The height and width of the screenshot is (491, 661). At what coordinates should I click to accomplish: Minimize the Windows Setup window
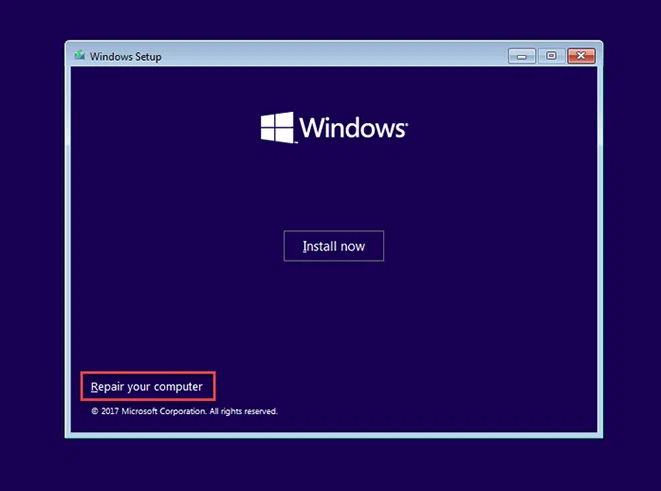click(x=521, y=56)
